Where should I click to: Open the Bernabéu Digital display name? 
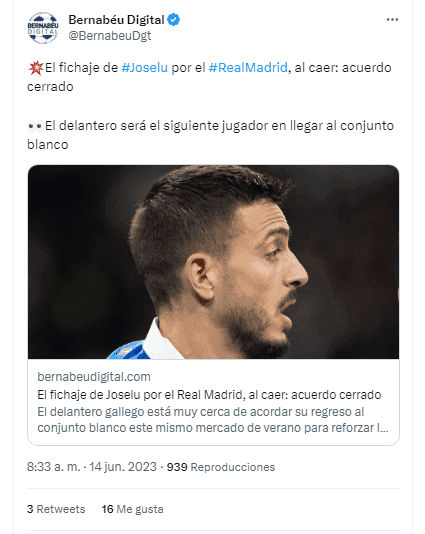click(x=116, y=20)
